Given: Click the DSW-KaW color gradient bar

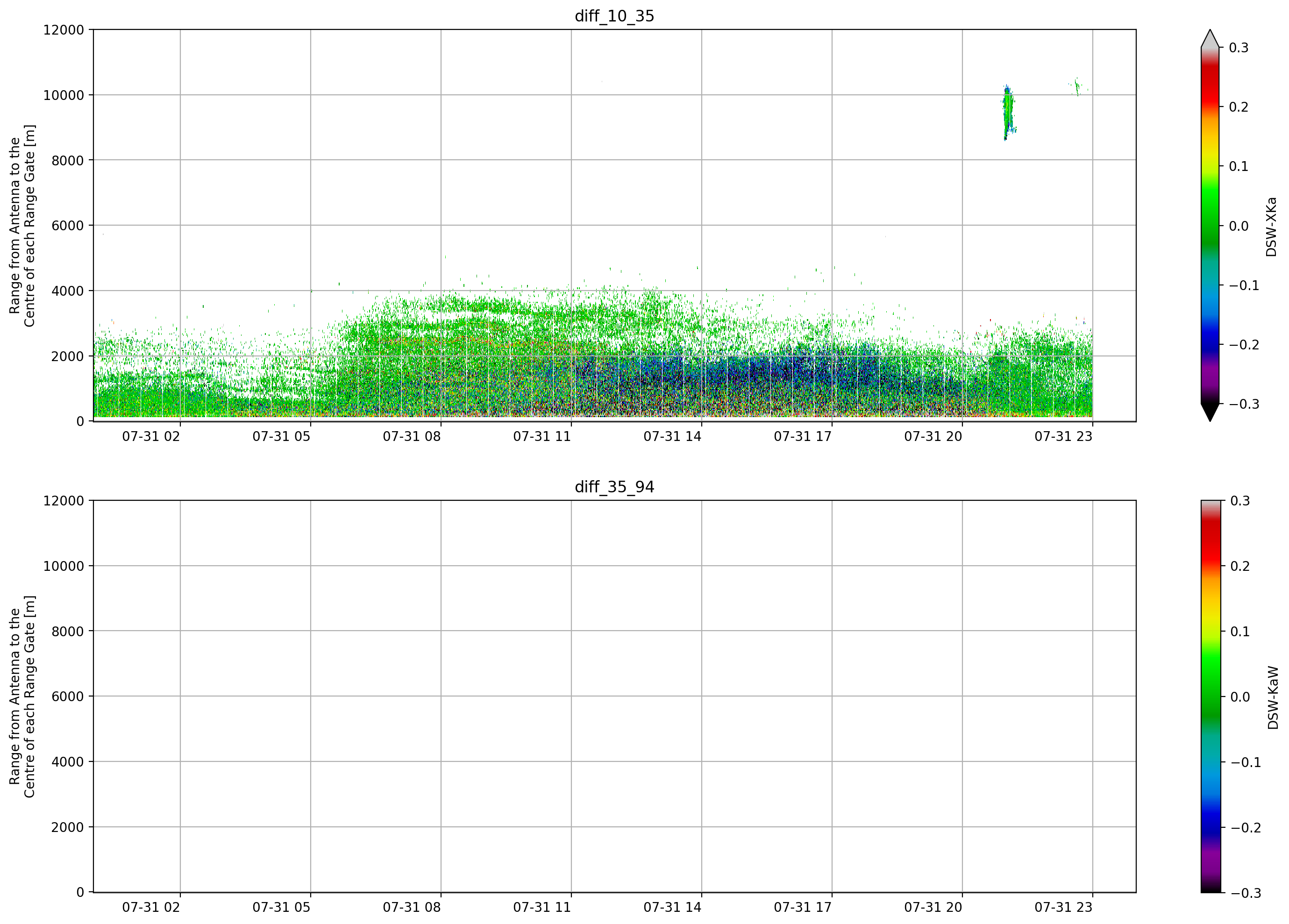Looking at the screenshot, I should tap(1210, 697).
